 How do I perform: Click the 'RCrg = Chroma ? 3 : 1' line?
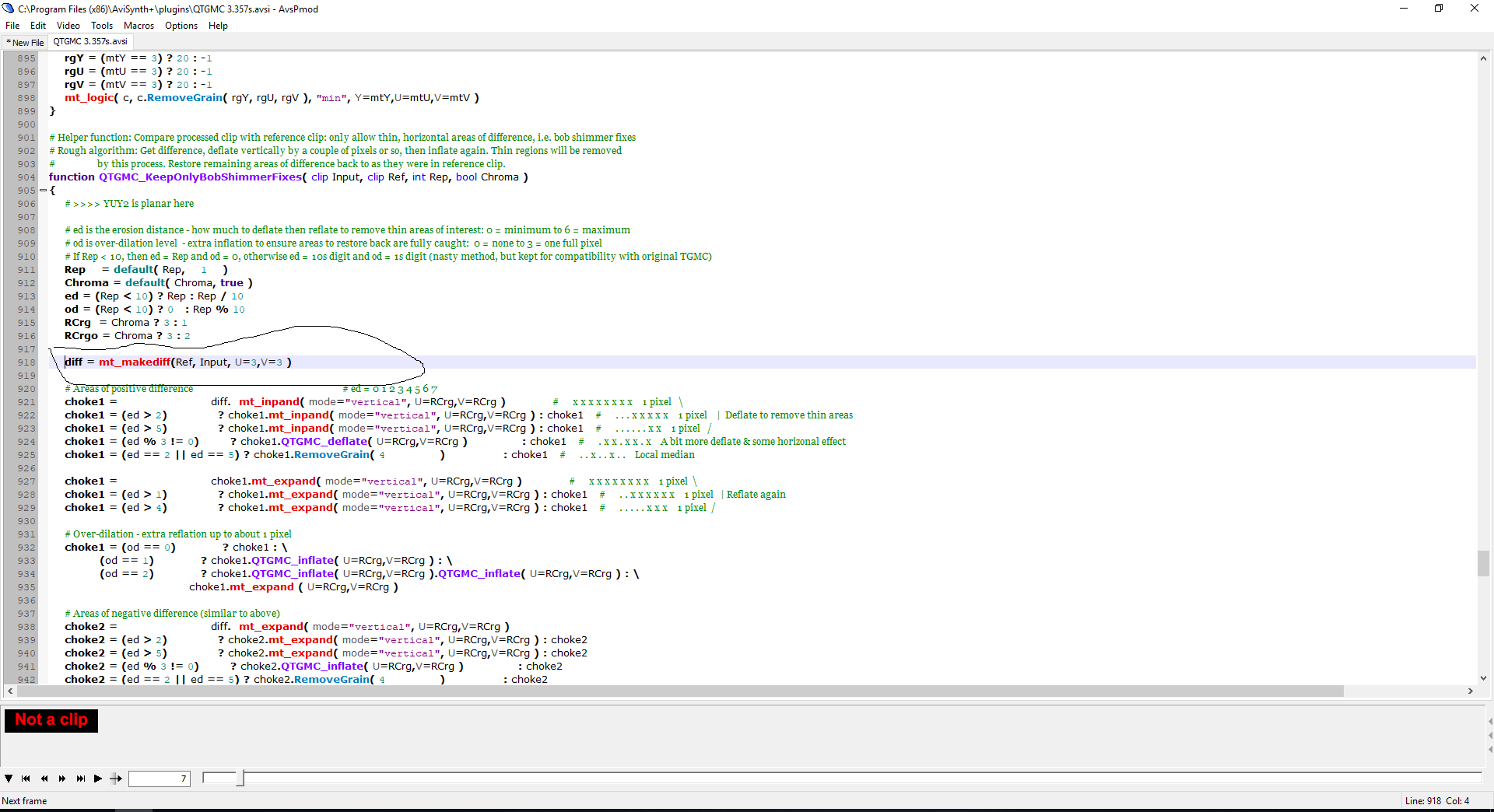pos(126,323)
